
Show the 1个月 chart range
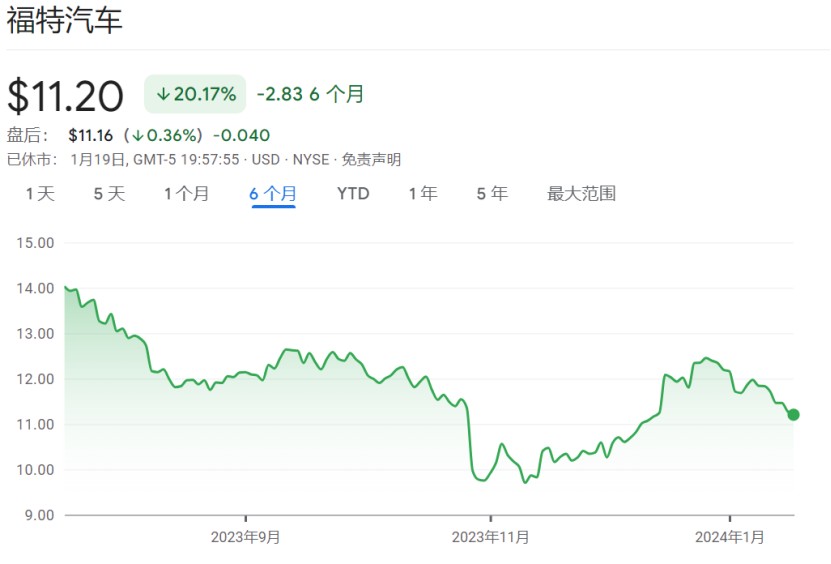click(186, 194)
